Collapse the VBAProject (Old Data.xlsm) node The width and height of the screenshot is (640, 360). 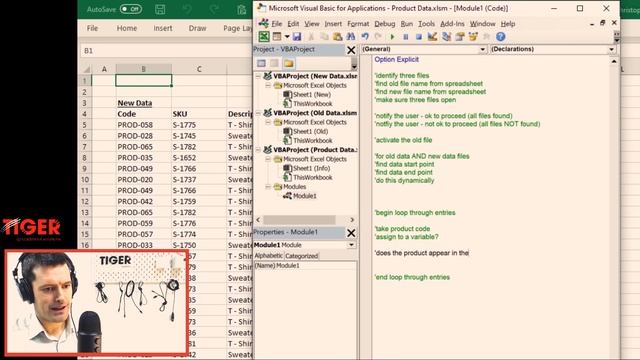click(258, 113)
